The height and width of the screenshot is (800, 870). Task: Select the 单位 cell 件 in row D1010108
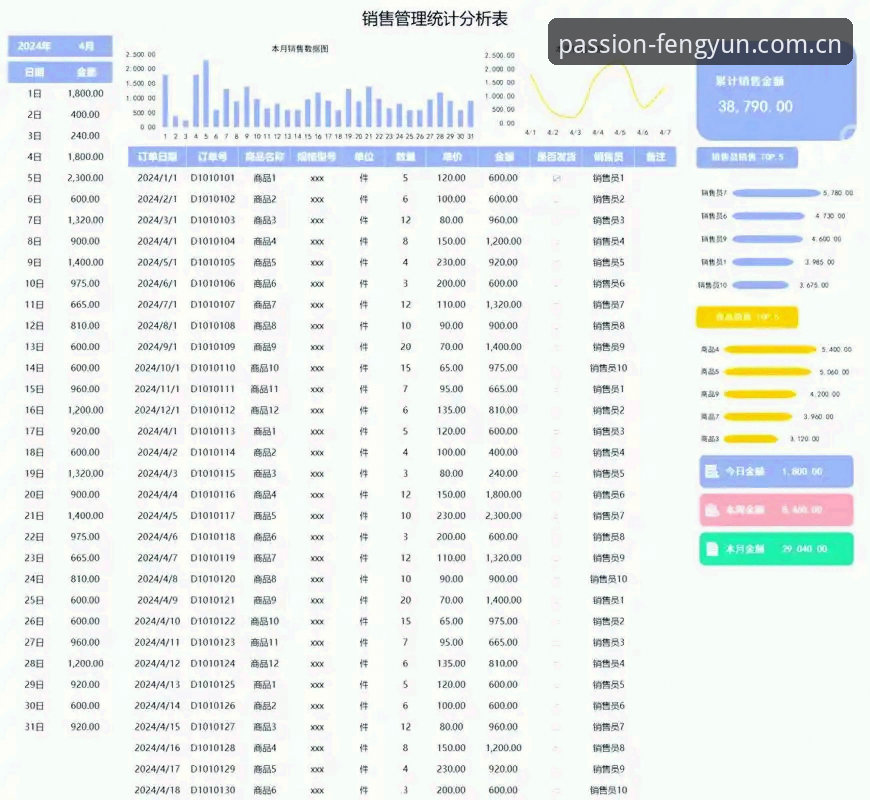(x=363, y=326)
